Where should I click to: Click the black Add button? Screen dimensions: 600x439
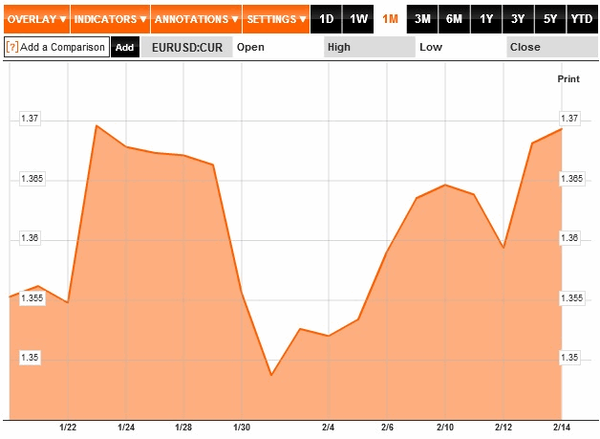coord(125,47)
